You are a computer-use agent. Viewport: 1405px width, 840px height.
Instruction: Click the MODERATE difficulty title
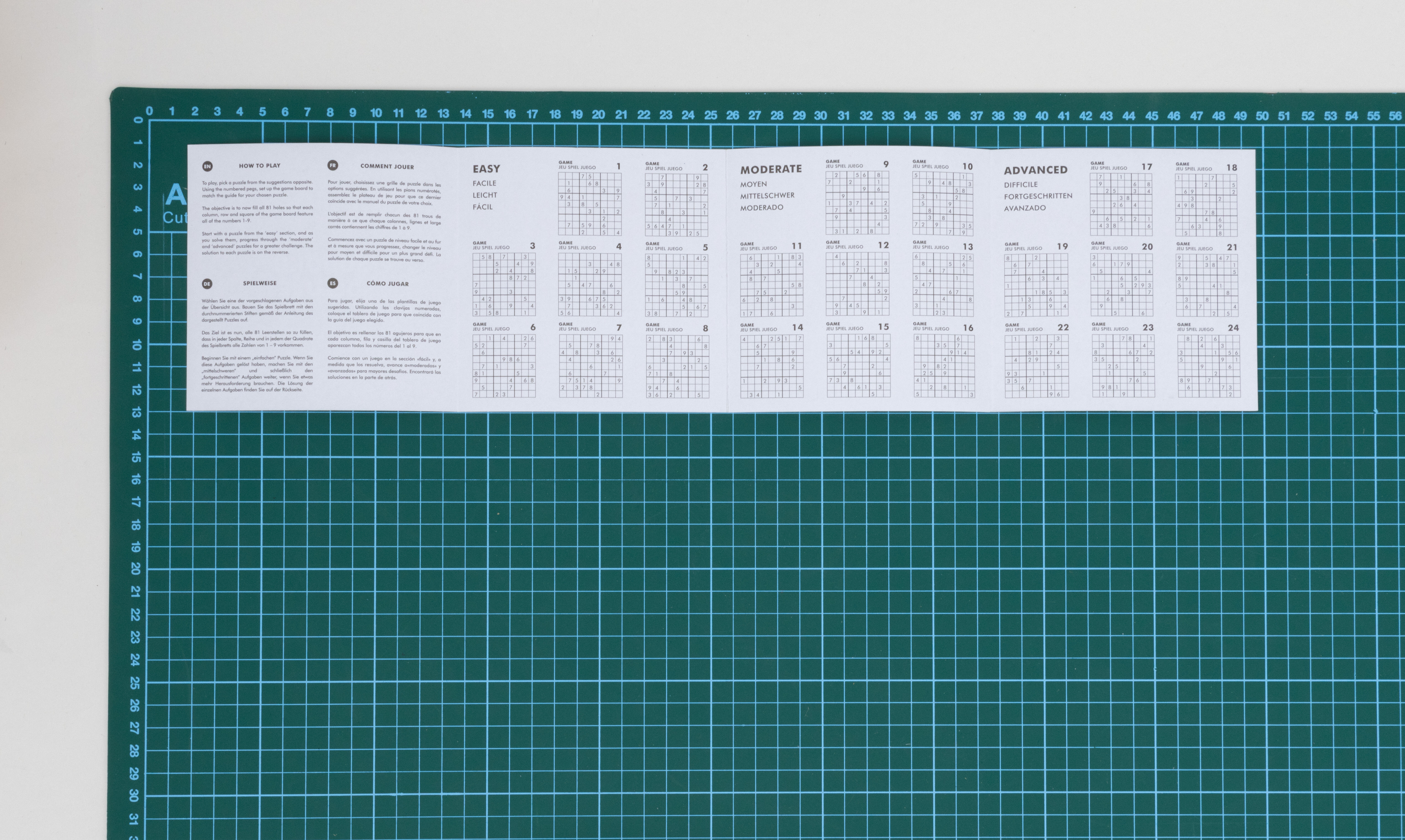pos(771,169)
